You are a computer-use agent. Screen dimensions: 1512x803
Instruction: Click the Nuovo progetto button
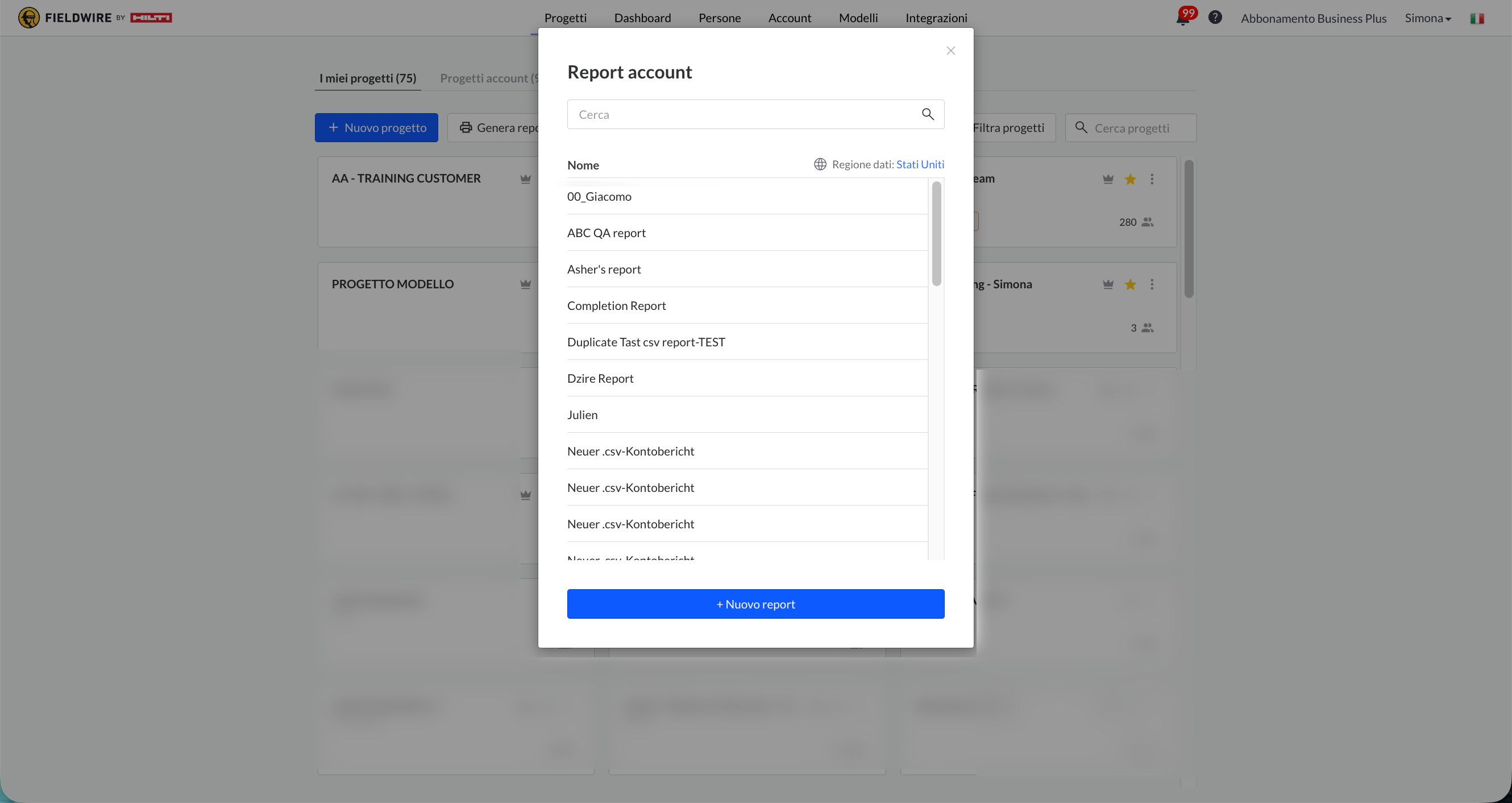376,127
